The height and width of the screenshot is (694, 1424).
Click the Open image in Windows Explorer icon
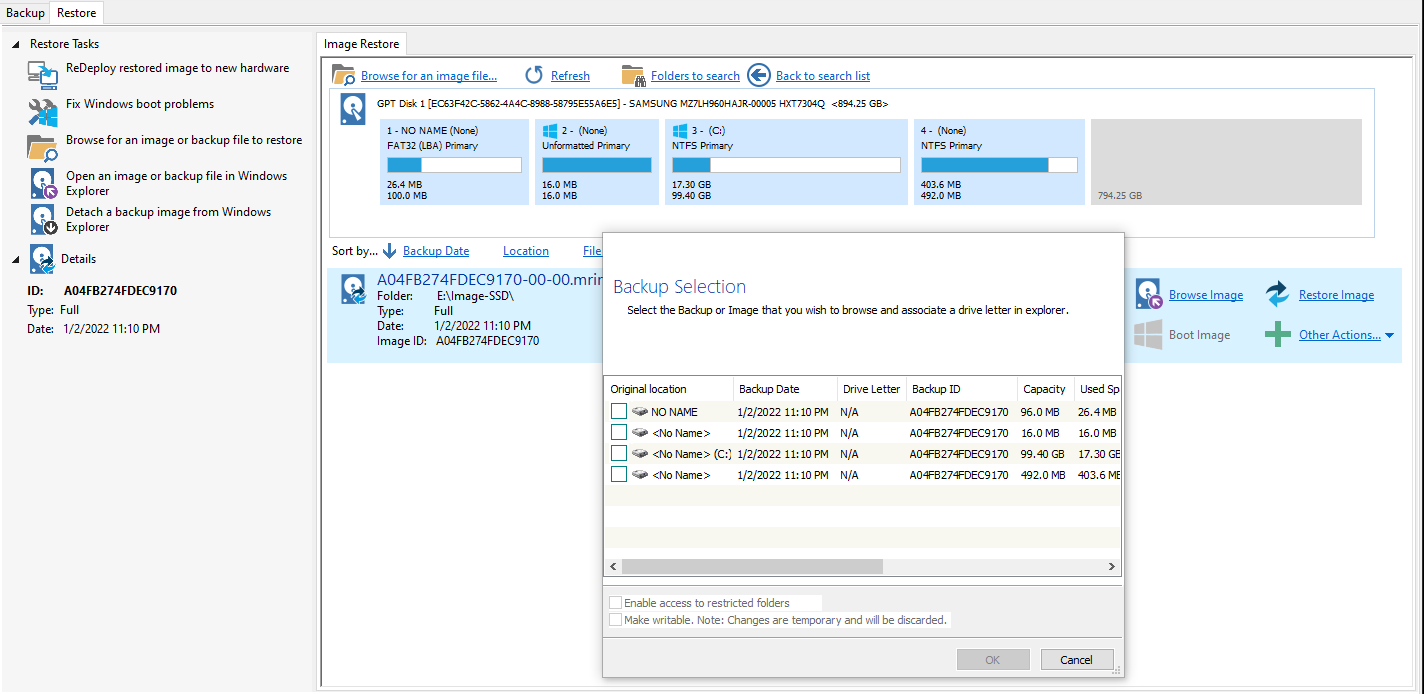point(42,183)
